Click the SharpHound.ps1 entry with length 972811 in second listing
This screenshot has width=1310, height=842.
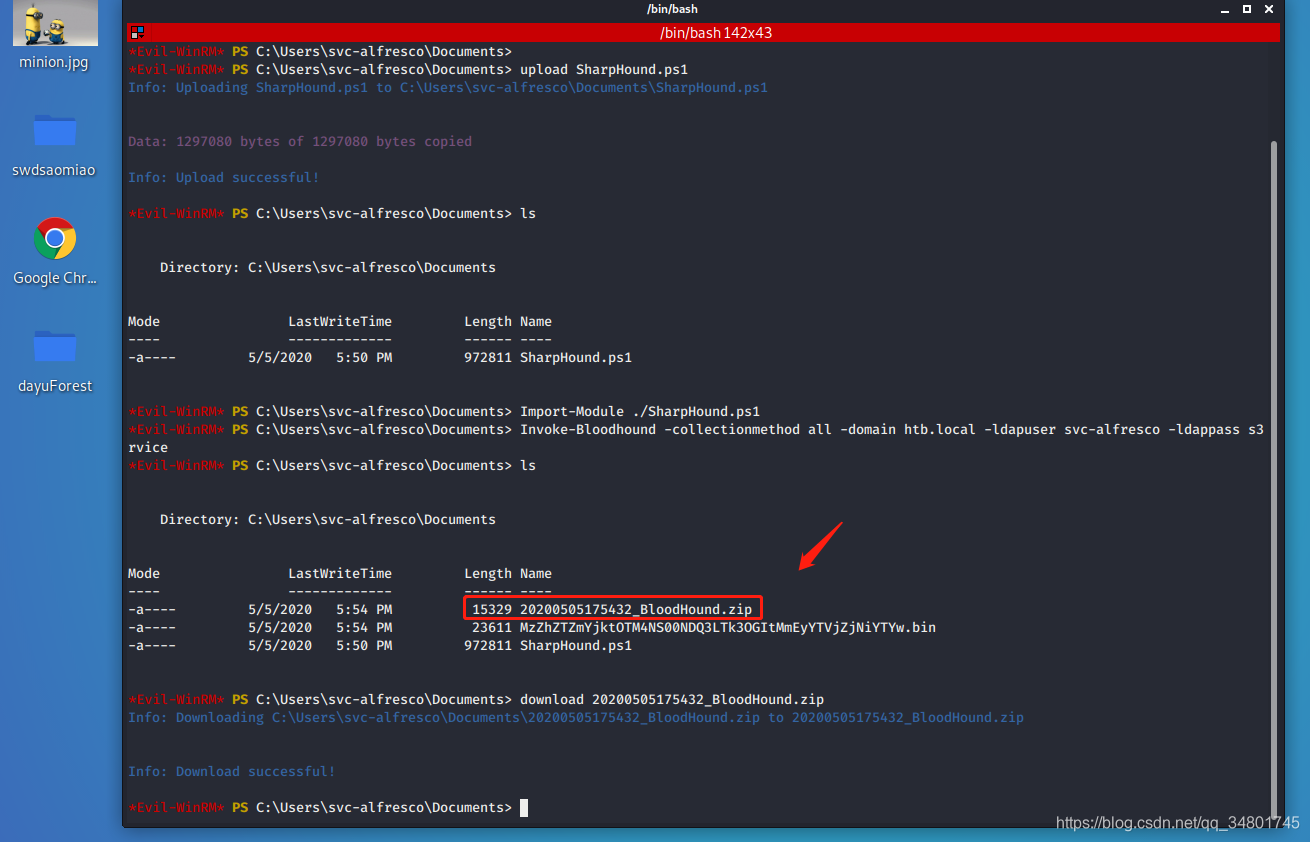coord(576,646)
